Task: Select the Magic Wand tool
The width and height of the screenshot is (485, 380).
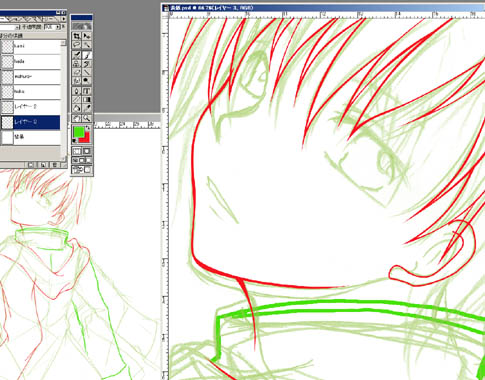Action: tap(87, 45)
